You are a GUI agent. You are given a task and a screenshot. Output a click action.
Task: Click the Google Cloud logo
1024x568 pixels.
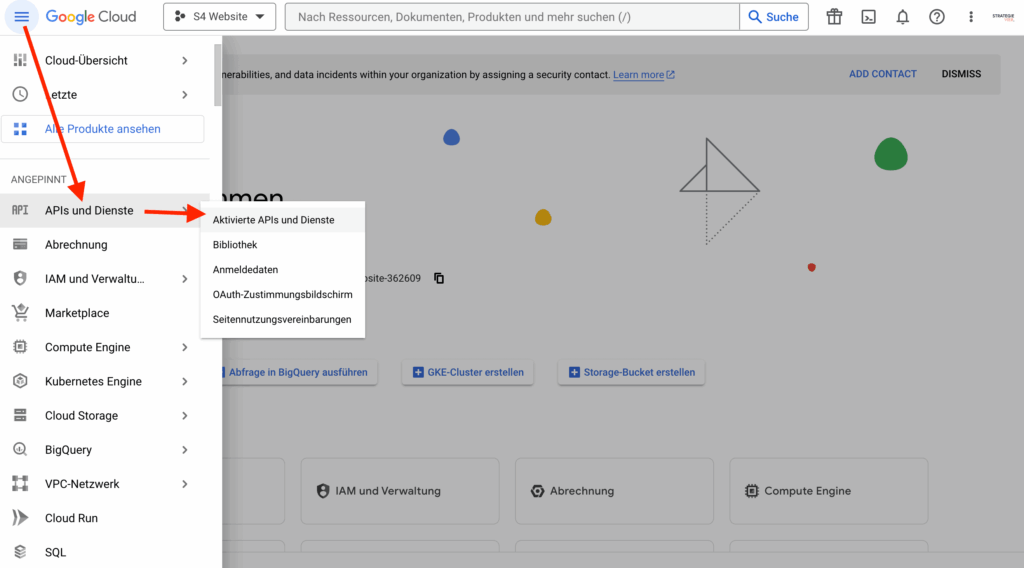pos(91,17)
